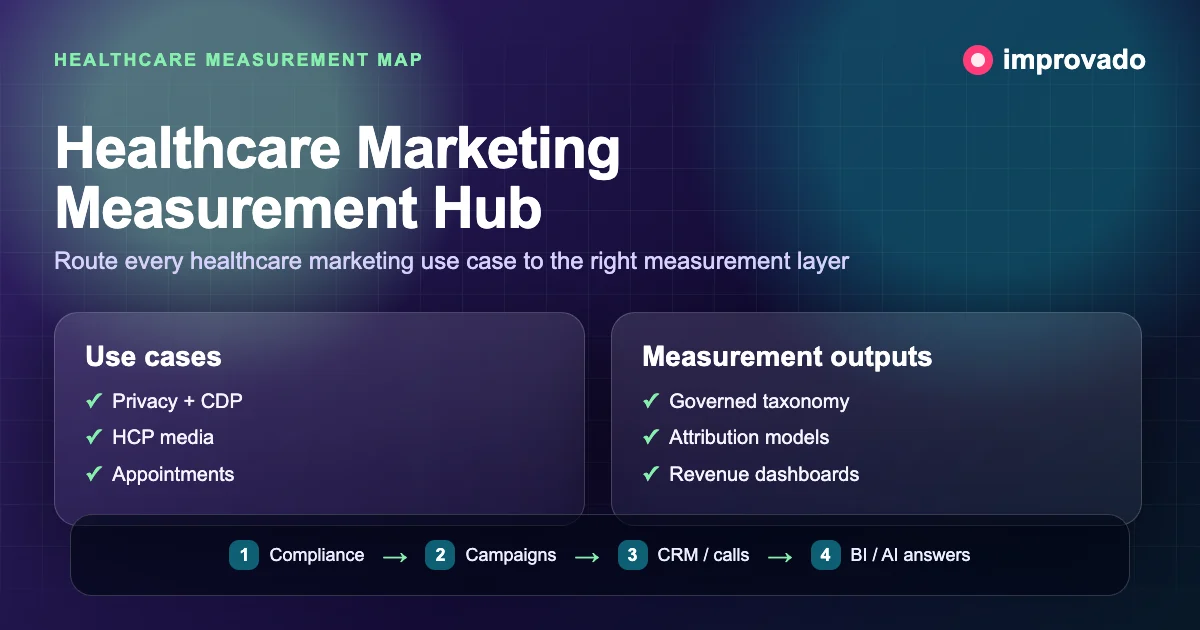Click the 'Appointments' text

173,474
